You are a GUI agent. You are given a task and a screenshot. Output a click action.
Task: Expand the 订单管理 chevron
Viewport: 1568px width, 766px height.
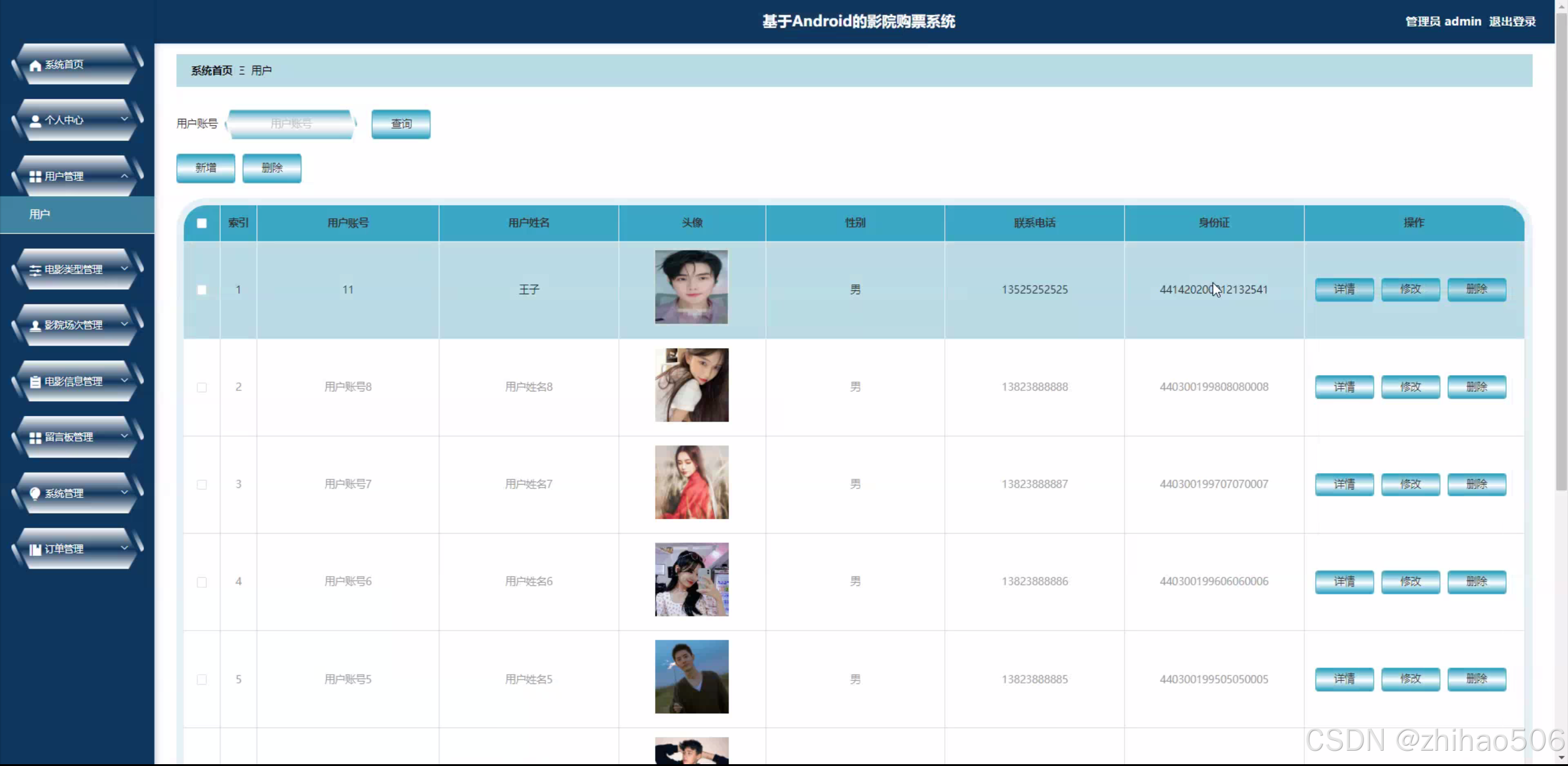124,548
